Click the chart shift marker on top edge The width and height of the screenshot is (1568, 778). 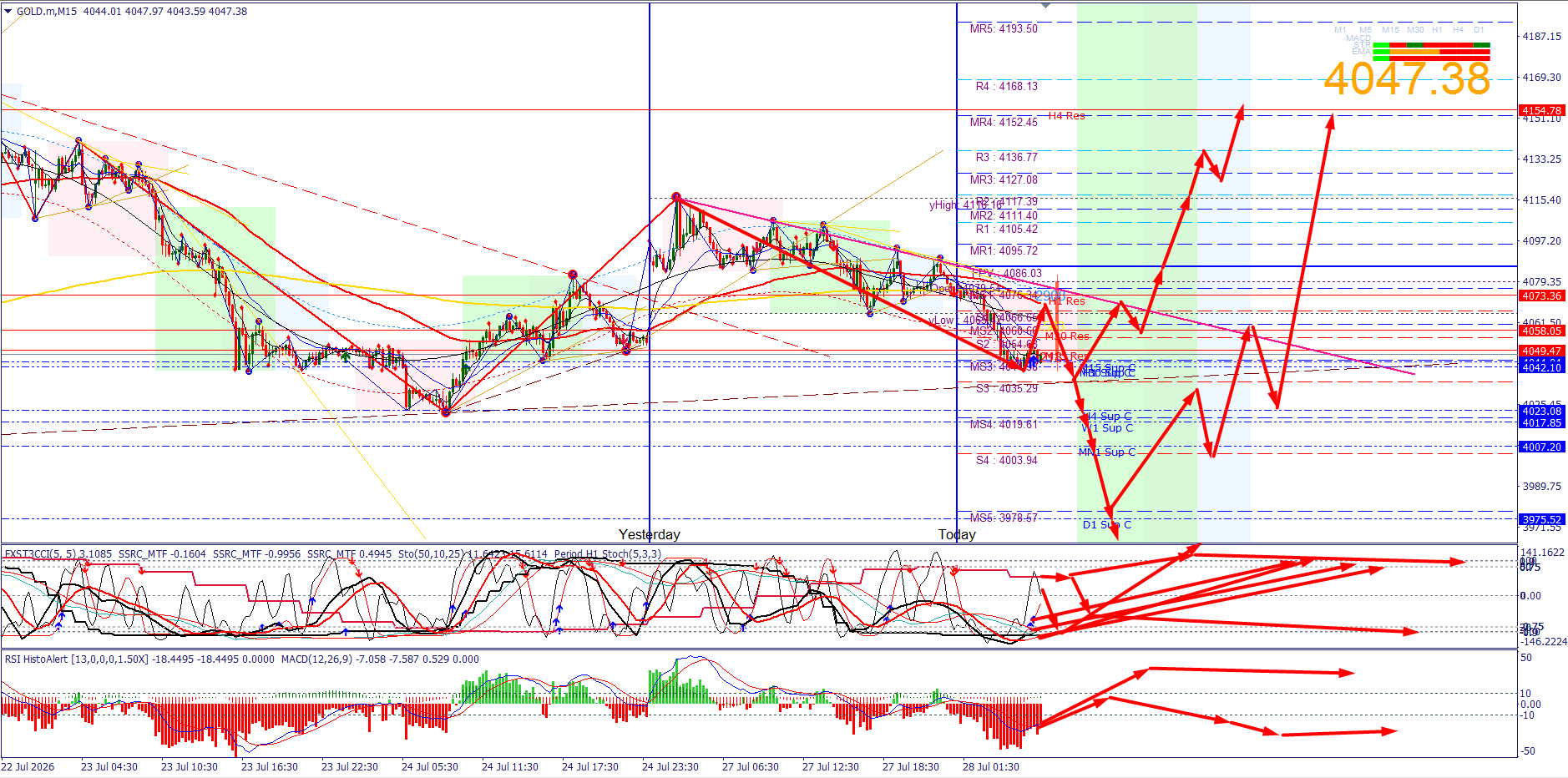(x=1045, y=6)
